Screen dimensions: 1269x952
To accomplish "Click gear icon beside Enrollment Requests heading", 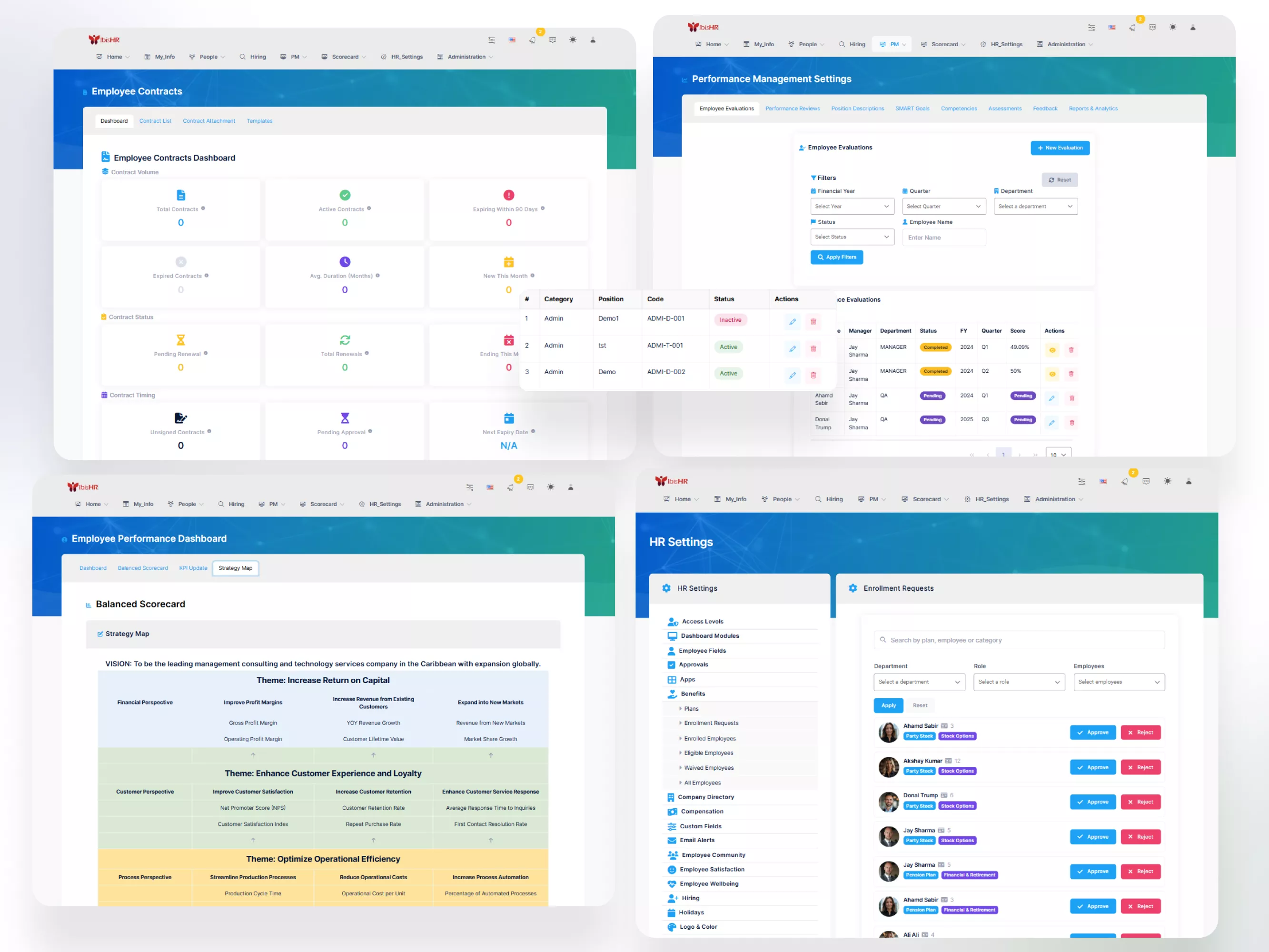I will click(853, 588).
